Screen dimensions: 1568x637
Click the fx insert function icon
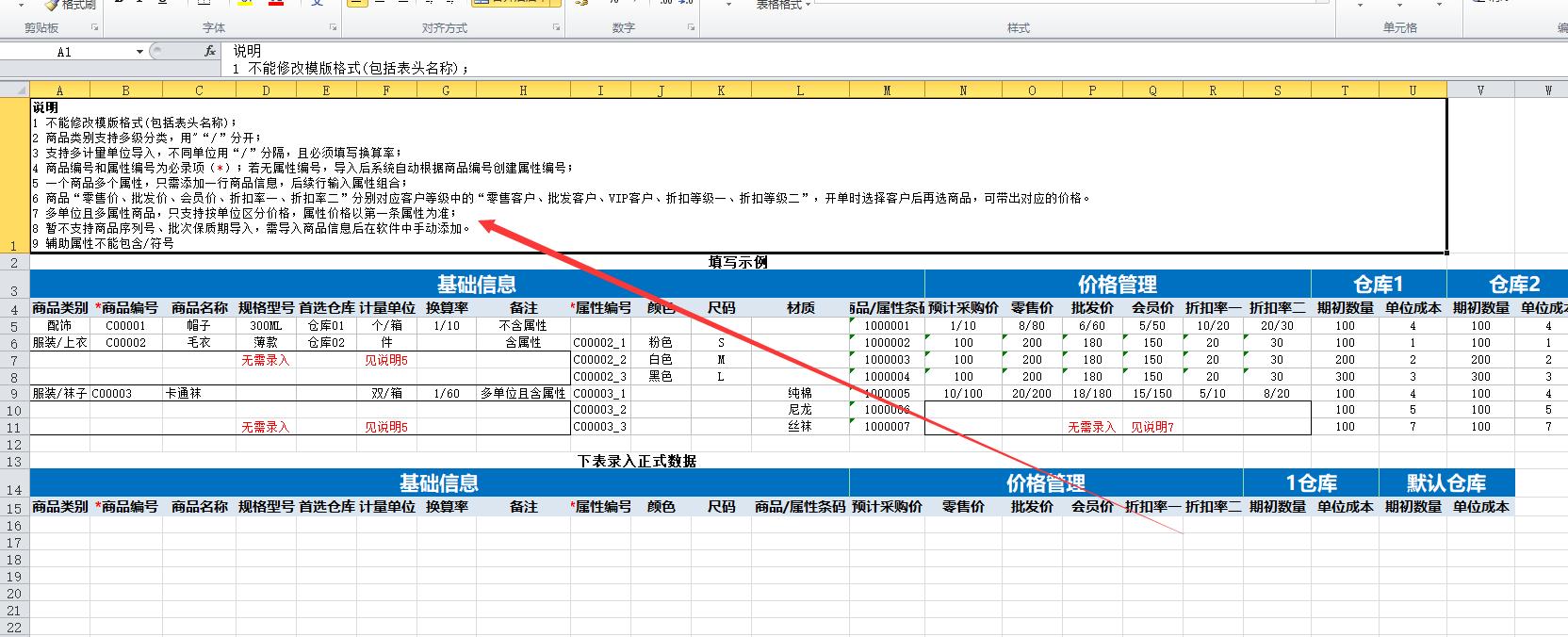(x=210, y=52)
